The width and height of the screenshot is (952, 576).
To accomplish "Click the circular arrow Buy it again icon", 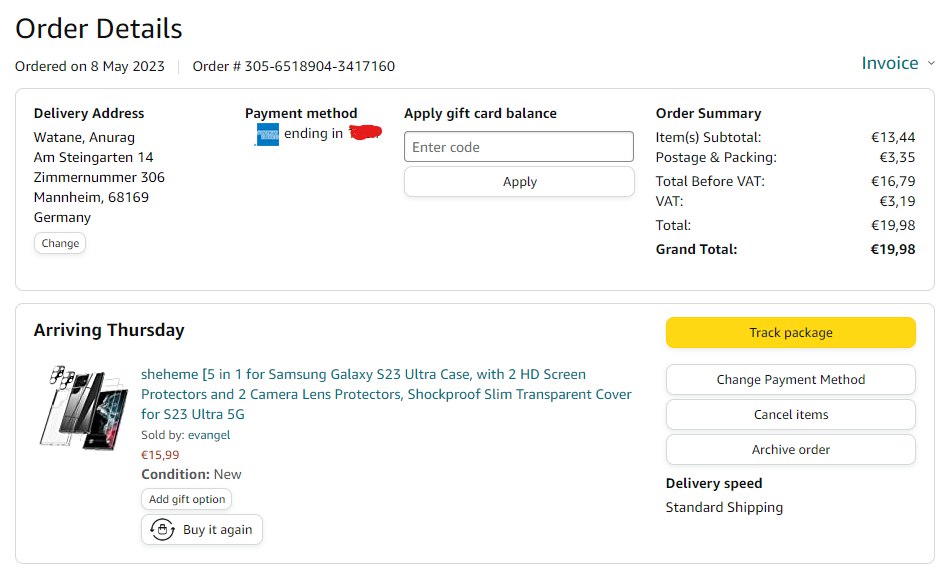I will 162,530.
